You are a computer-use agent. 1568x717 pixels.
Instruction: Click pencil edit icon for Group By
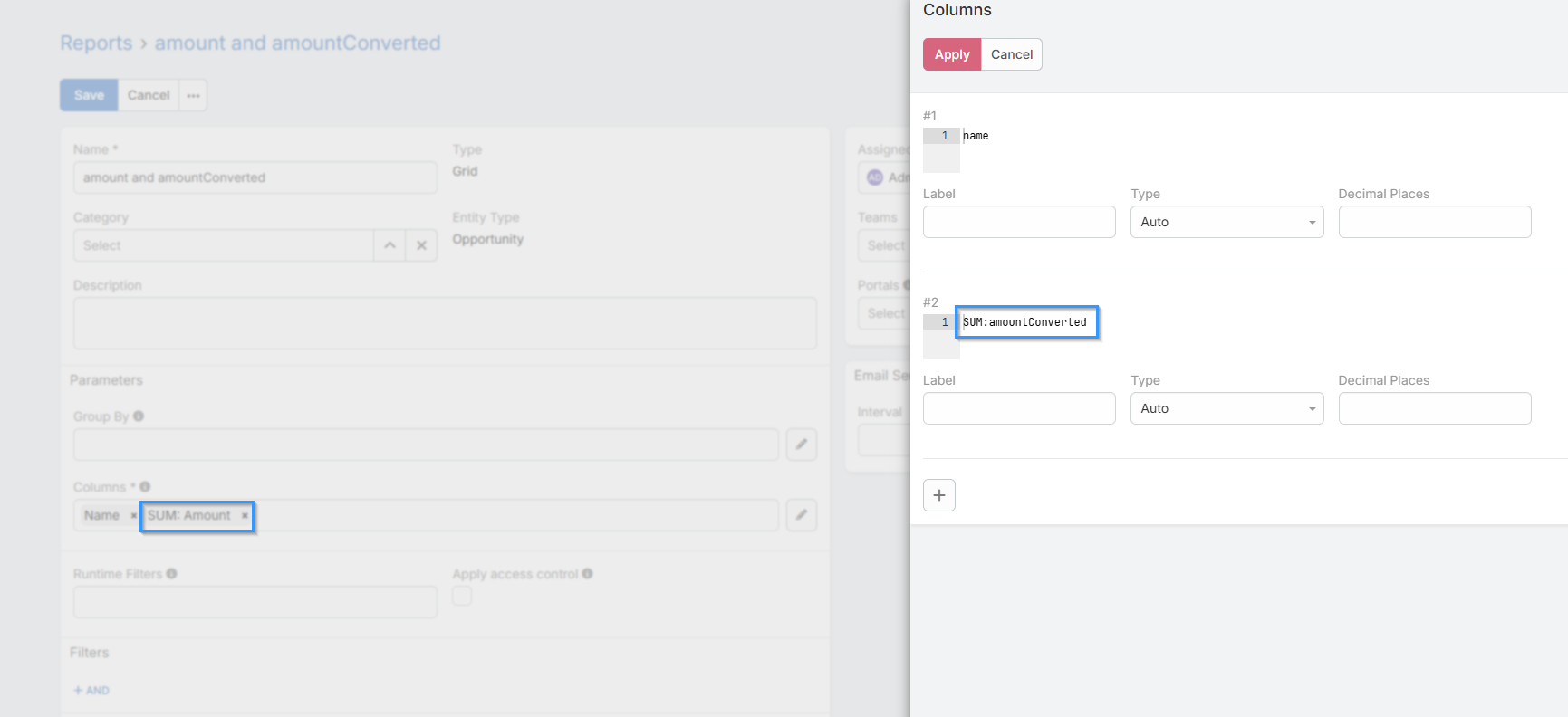coord(801,445)
